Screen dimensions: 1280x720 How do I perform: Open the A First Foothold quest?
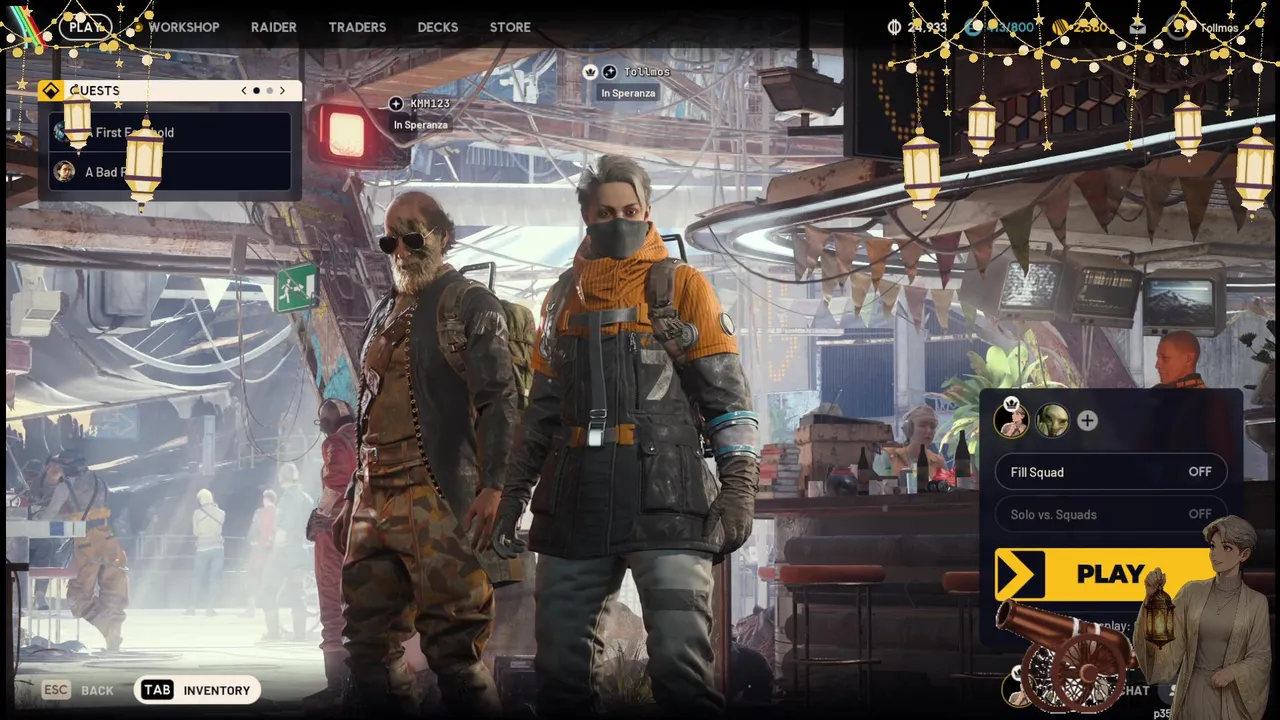170,132
